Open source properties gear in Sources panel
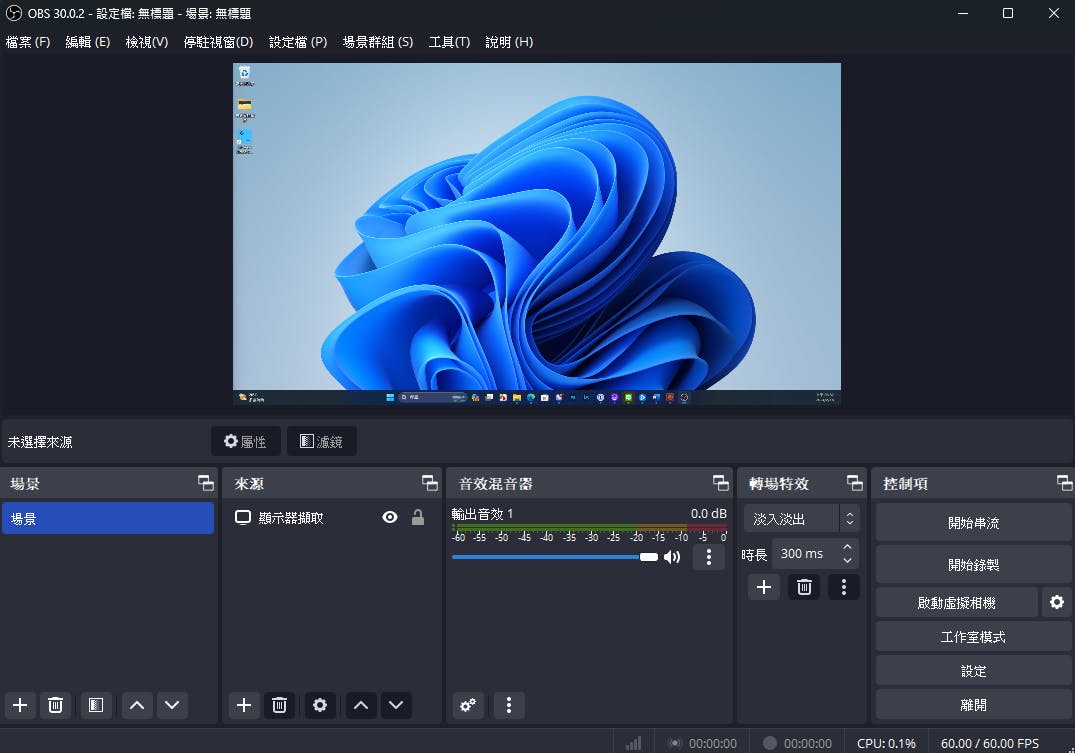The height and width of the screenshot is (753, 1075). coord(320,705)
